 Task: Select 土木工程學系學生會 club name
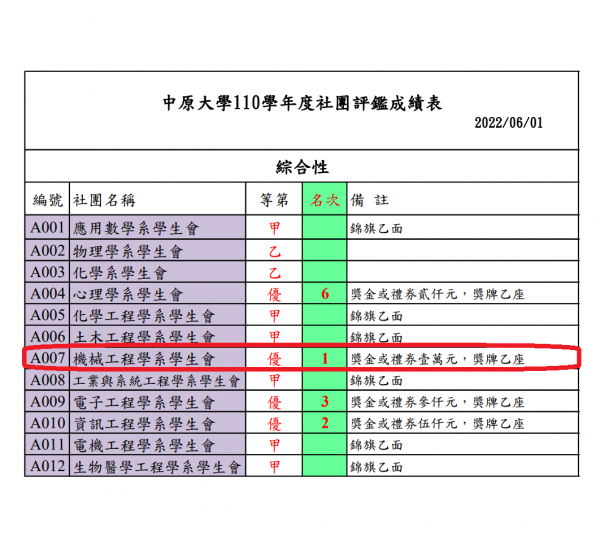click(144, 337)
